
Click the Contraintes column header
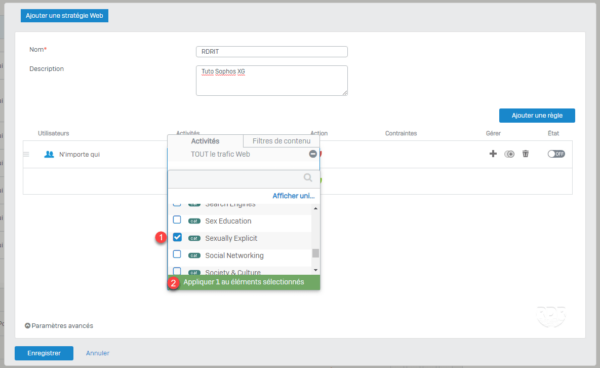(x=401, y=134)
